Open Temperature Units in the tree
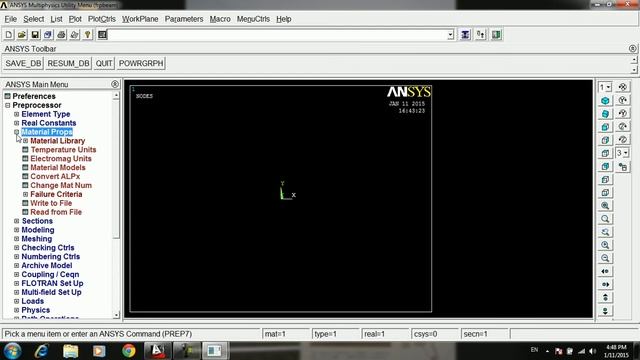640x360 pixels. pos(63,150)
